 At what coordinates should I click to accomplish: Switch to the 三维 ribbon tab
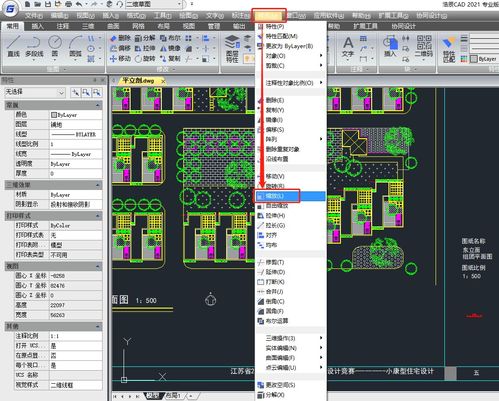88,26
